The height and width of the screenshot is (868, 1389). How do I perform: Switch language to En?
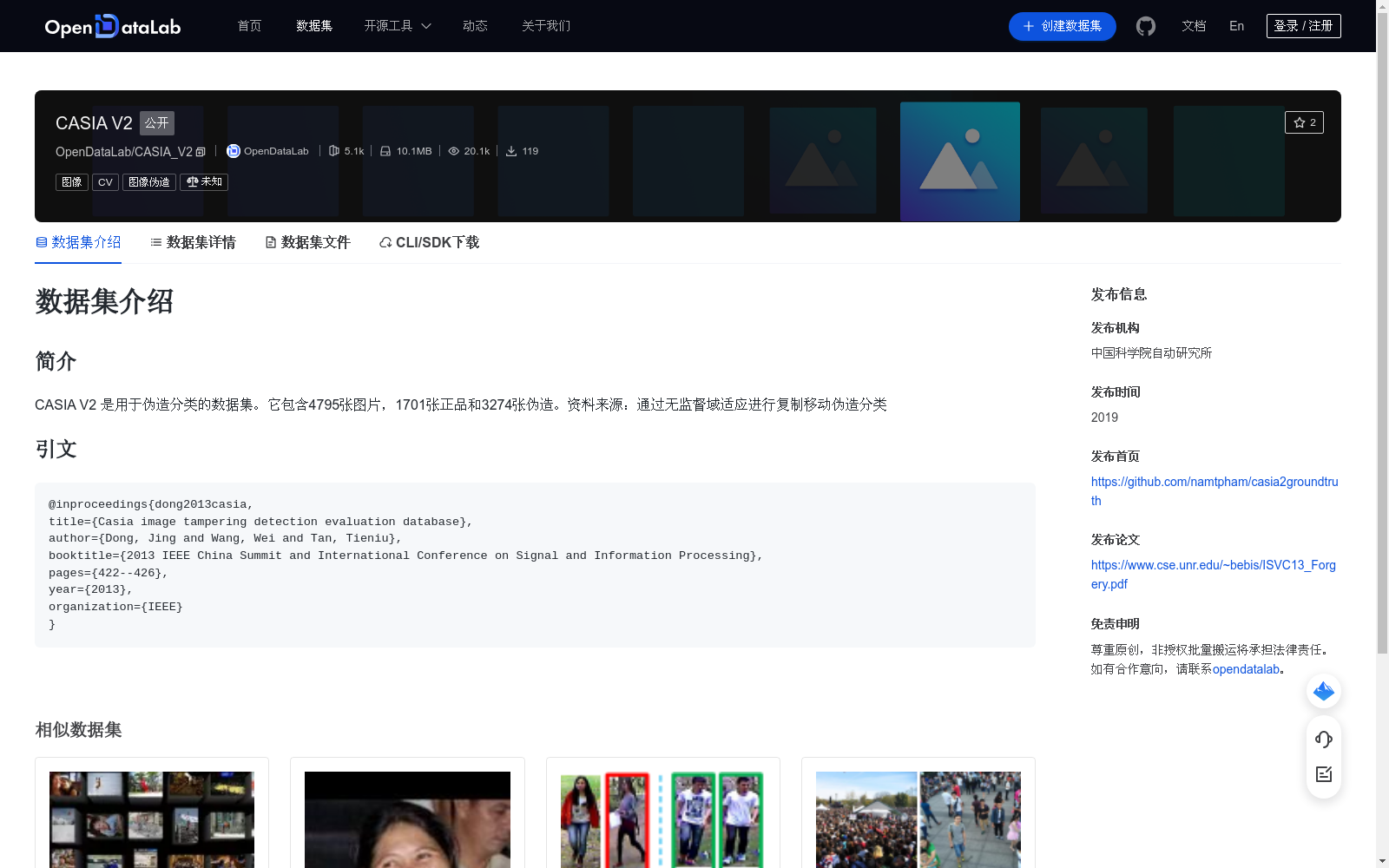tap(1236, 26)
